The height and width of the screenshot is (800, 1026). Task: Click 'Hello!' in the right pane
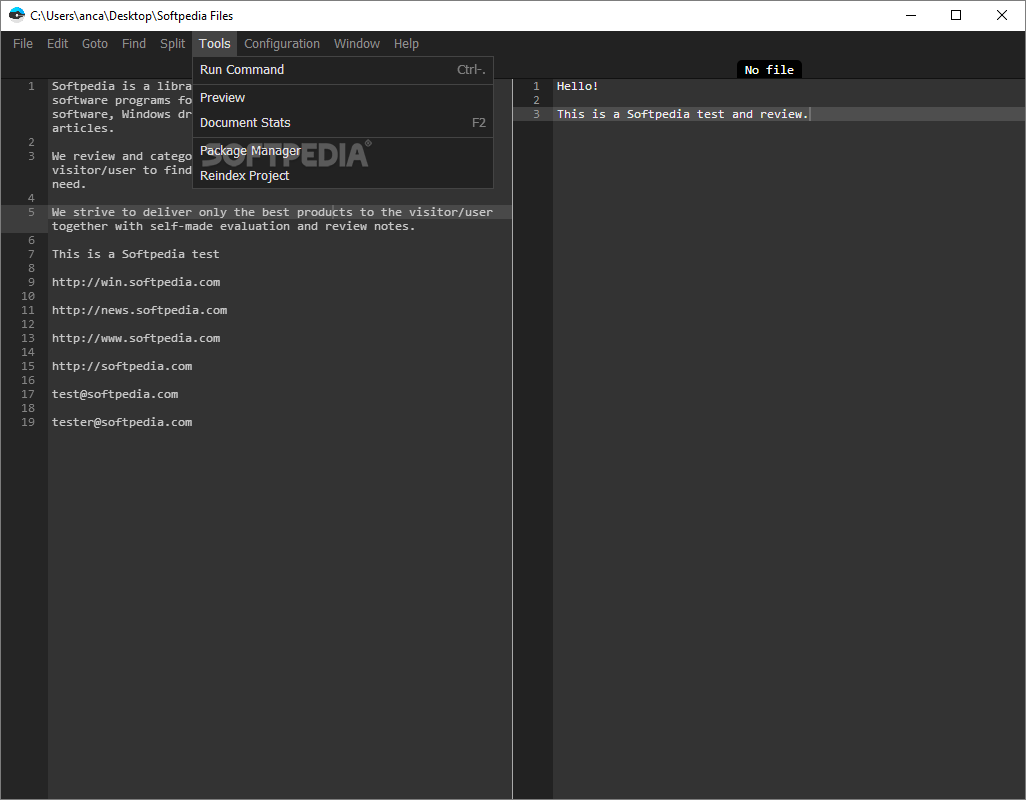[x=577, y=86]
